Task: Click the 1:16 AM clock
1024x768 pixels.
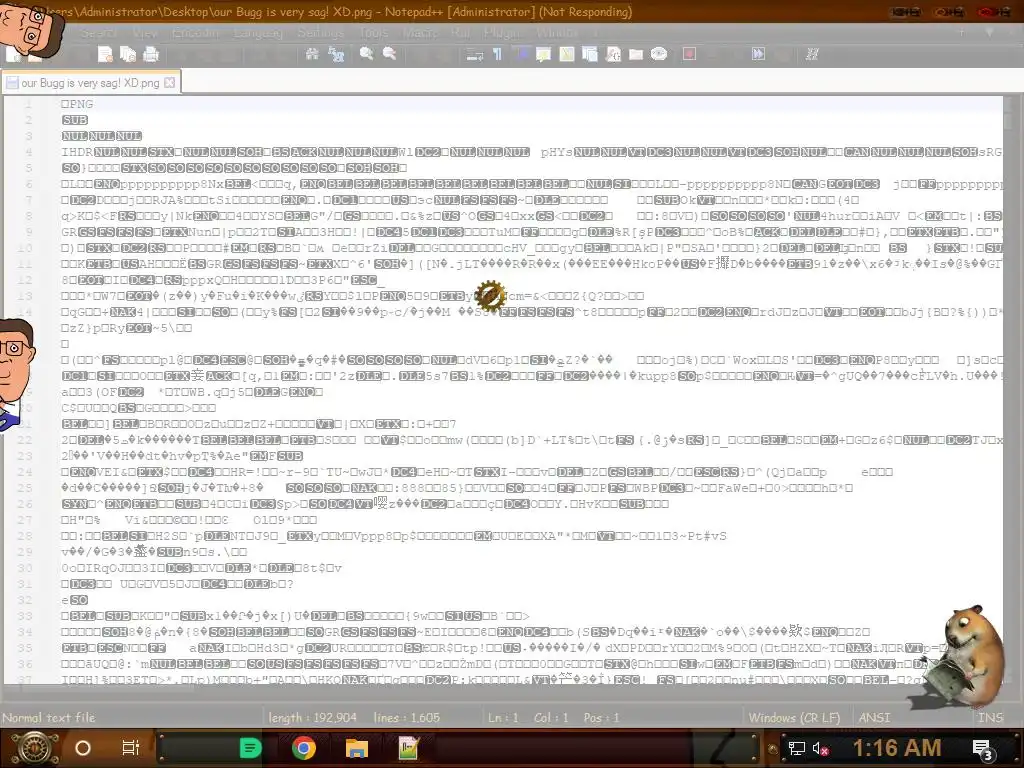Action: (x=897, y=748)
